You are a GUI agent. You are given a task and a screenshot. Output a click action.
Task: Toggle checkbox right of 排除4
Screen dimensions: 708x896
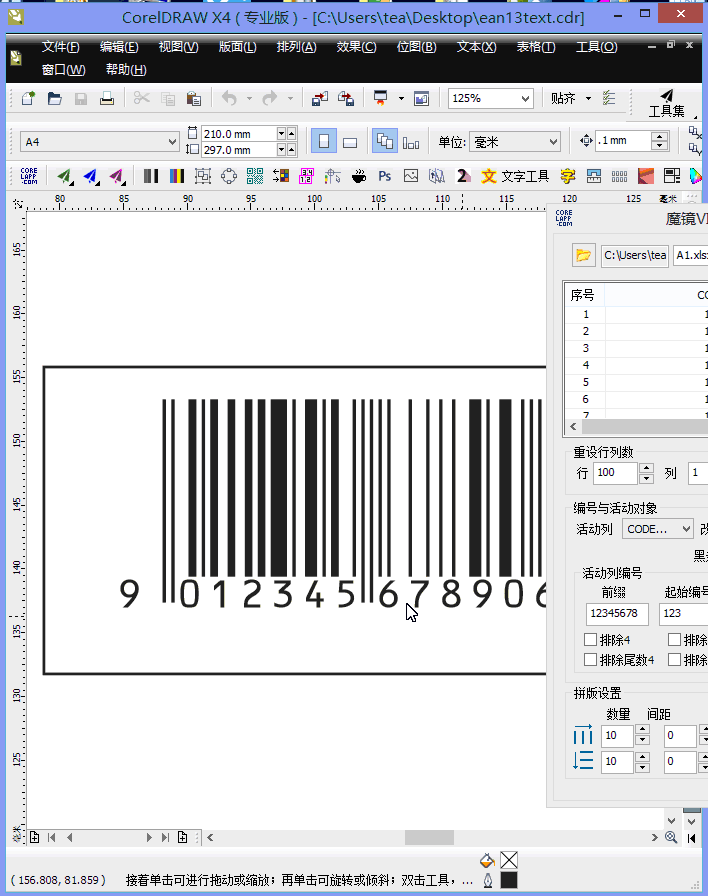point(675,639)
